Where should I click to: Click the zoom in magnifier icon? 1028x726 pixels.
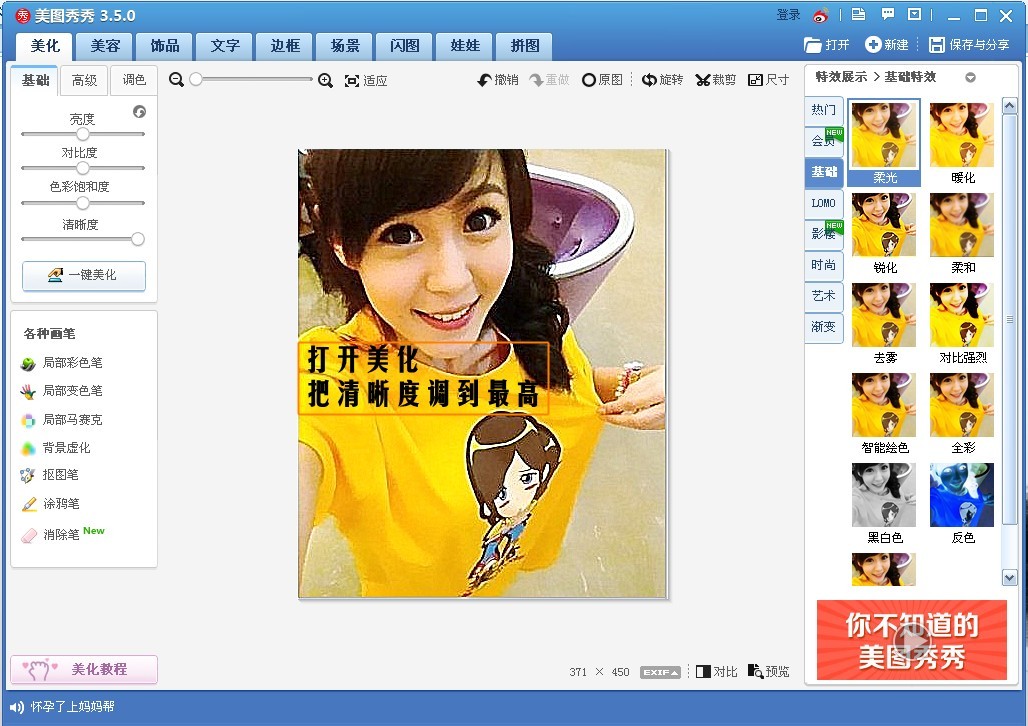point(325,80)
